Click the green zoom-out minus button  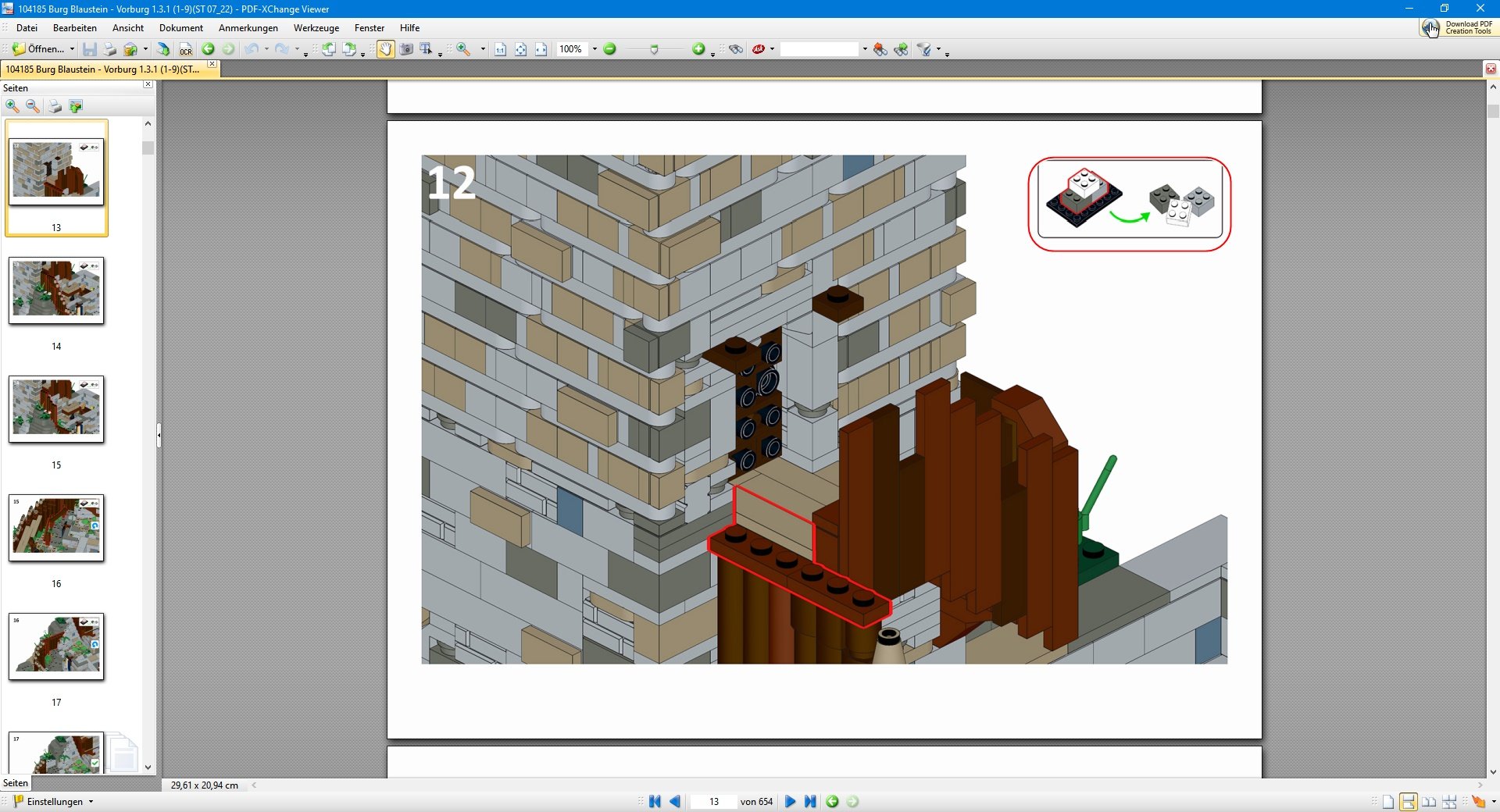pyautogui.click(x=610, y=49)
